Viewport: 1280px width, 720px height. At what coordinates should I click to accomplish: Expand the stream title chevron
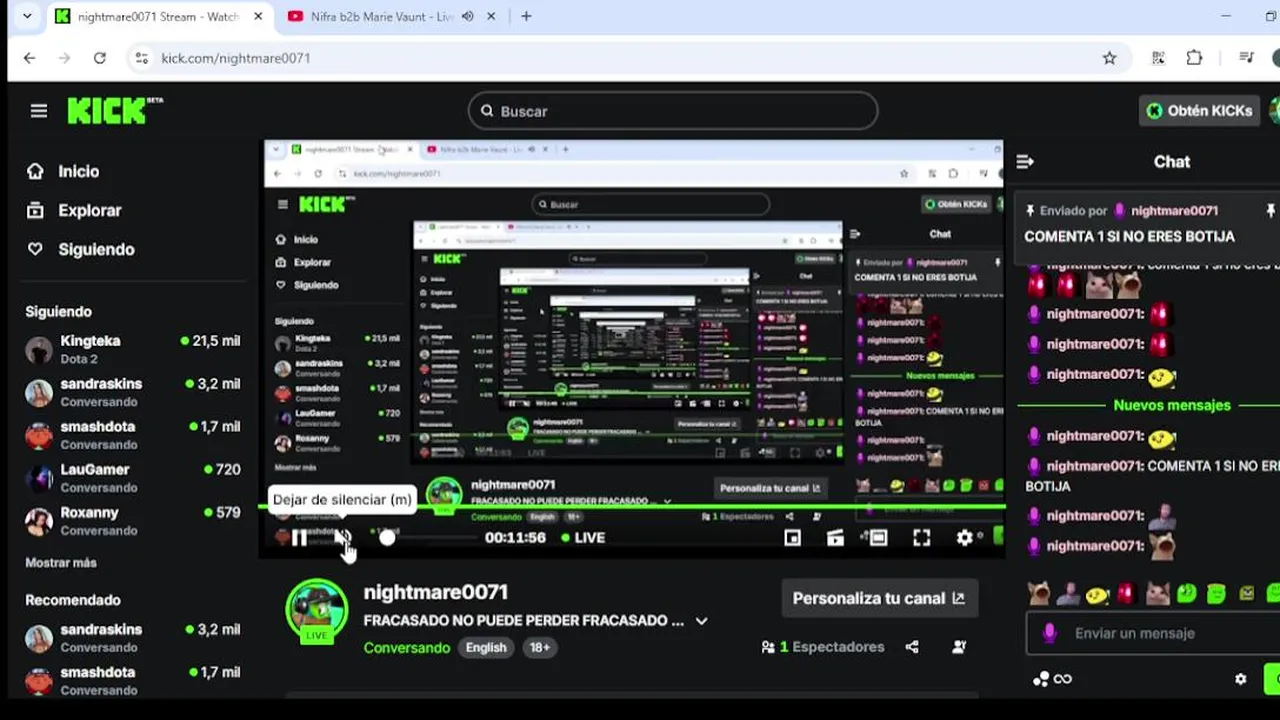701,621
